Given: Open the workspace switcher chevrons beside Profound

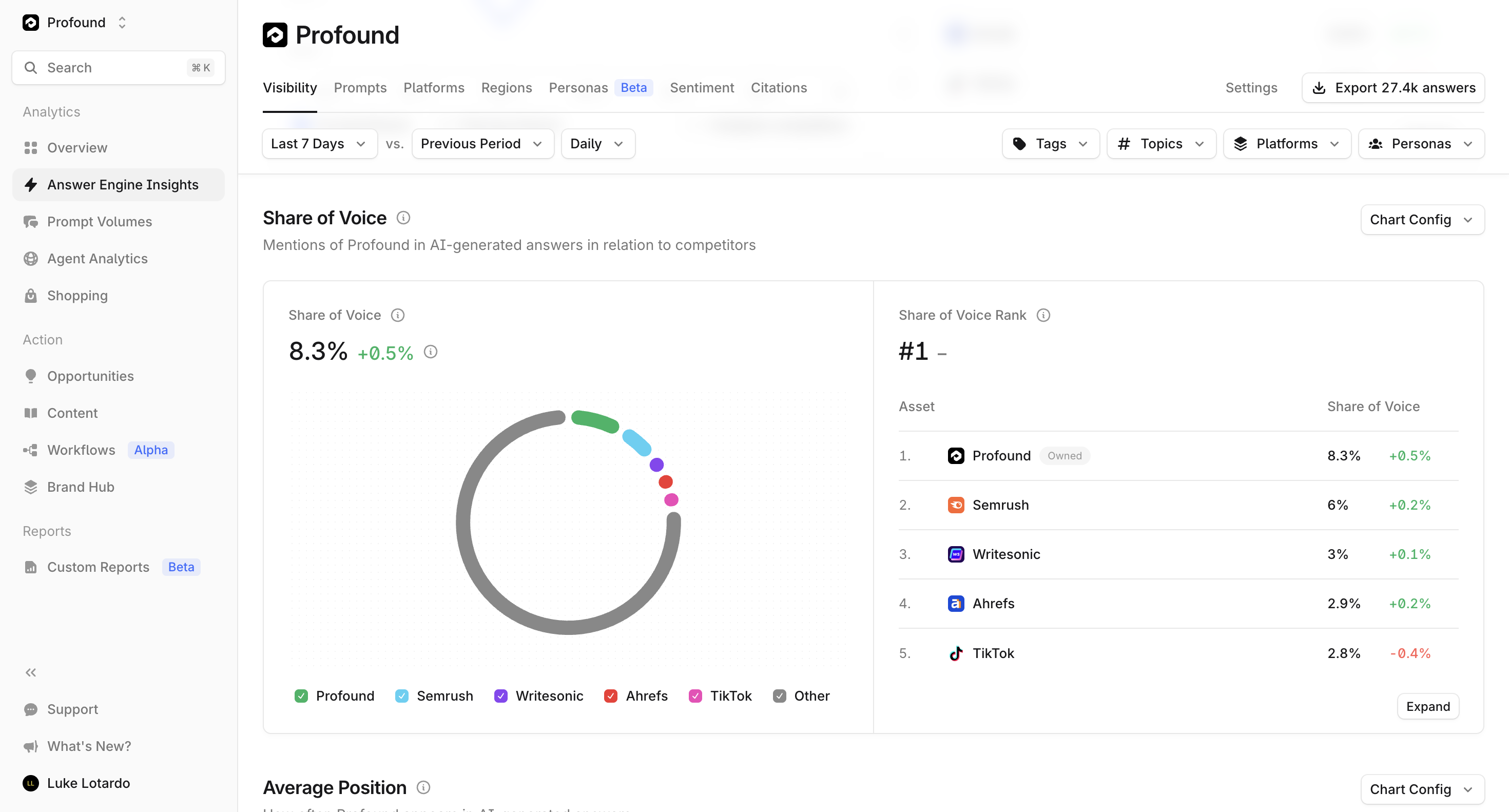Looking at the screenshot, I should [x=122, y=22].
